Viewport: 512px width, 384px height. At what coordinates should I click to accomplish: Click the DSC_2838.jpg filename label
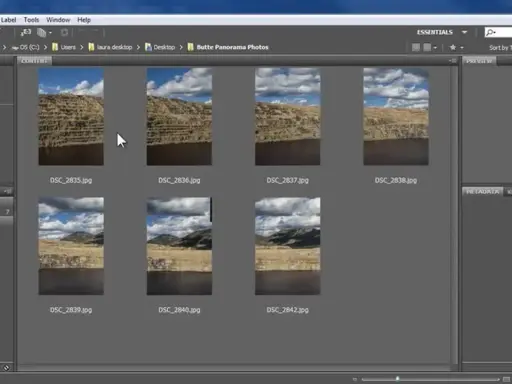click(396, 180)
